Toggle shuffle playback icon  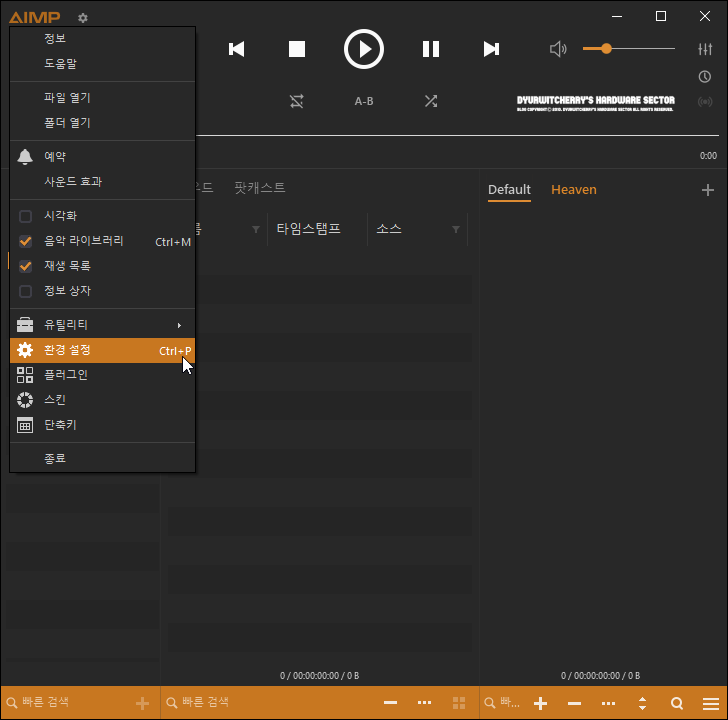coord(430,101)
